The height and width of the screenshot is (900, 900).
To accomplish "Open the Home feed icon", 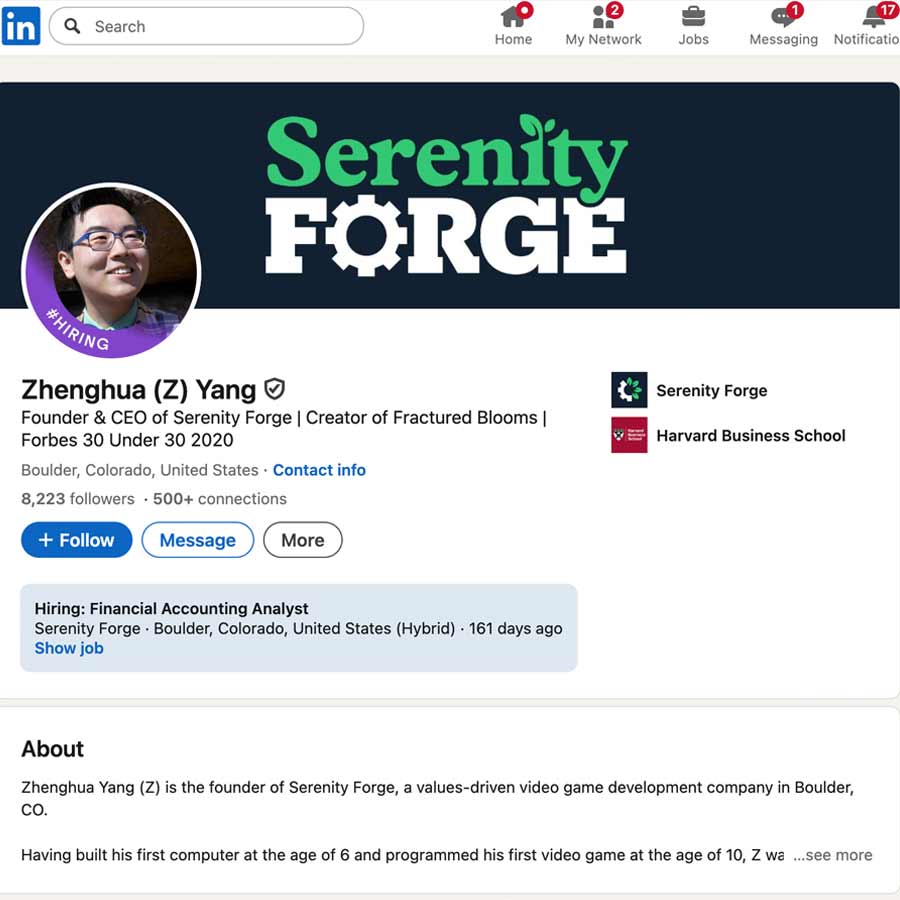I will [513, 17].
